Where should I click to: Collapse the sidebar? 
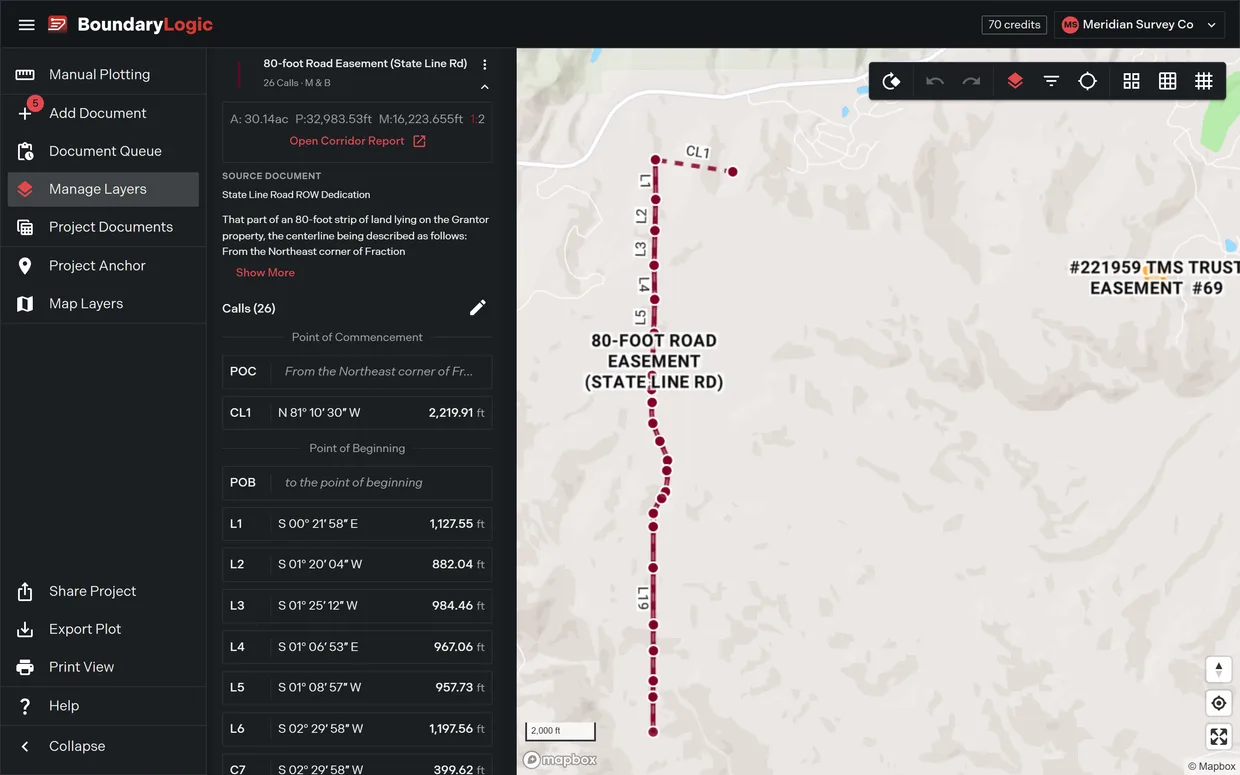103,746
